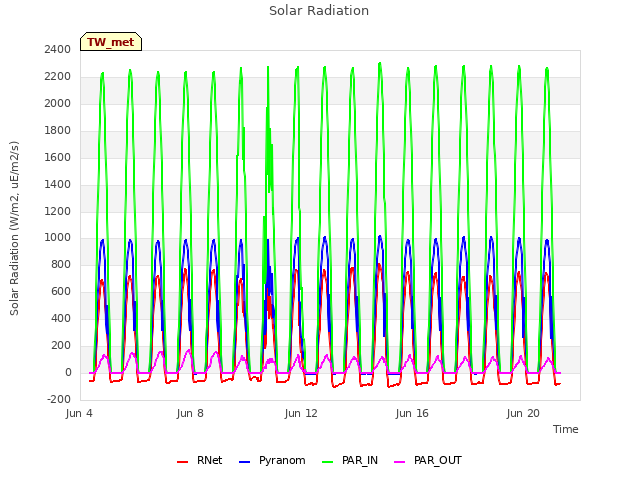This screenshot has width=640, height=480.
Task: Toggle the PAR_IN legend entry
Action: (x=350, y=460)
